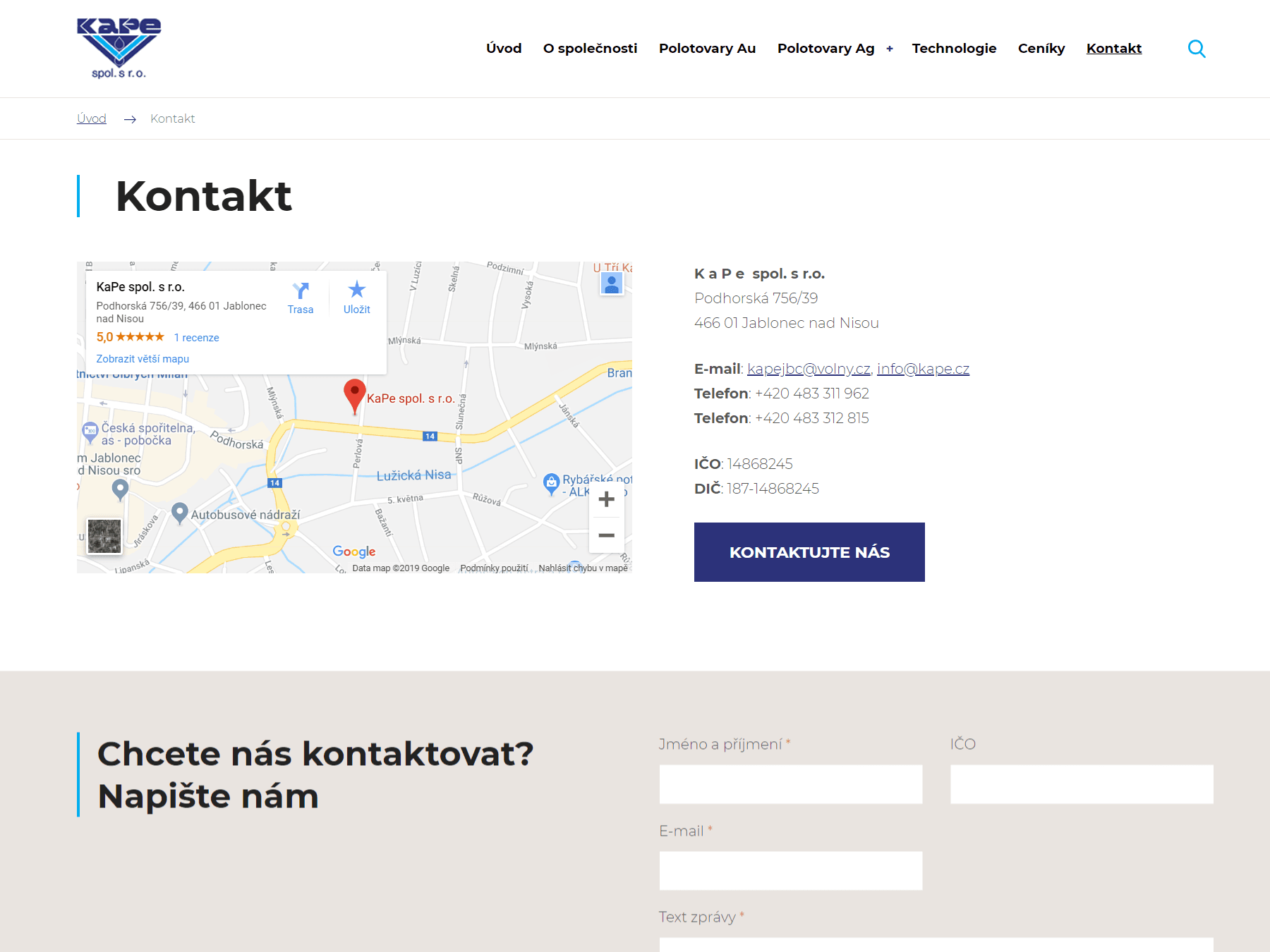The width and height of the screenshot is (1270, 952).
Task: Open the O společnosti menu item
Action: click(x=590, y=49)
